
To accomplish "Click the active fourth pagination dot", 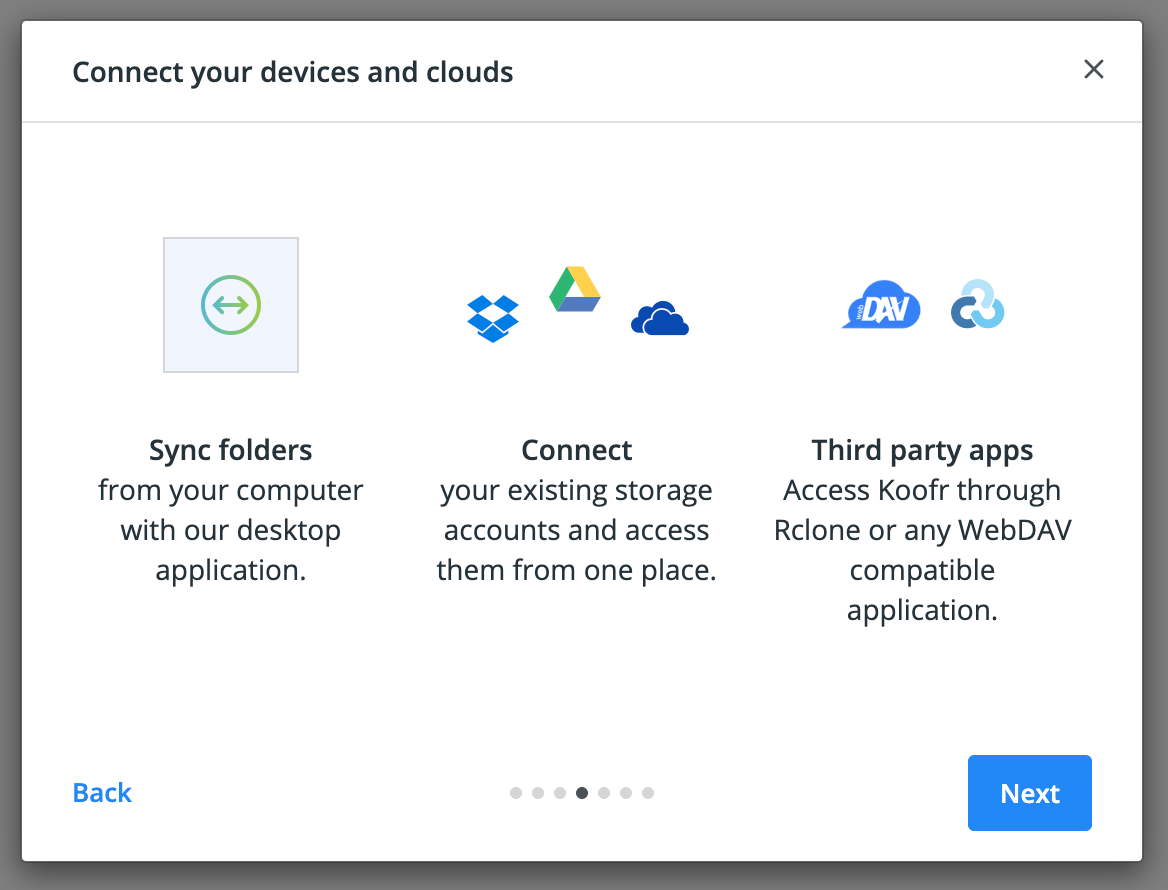I will coord(582,793).
